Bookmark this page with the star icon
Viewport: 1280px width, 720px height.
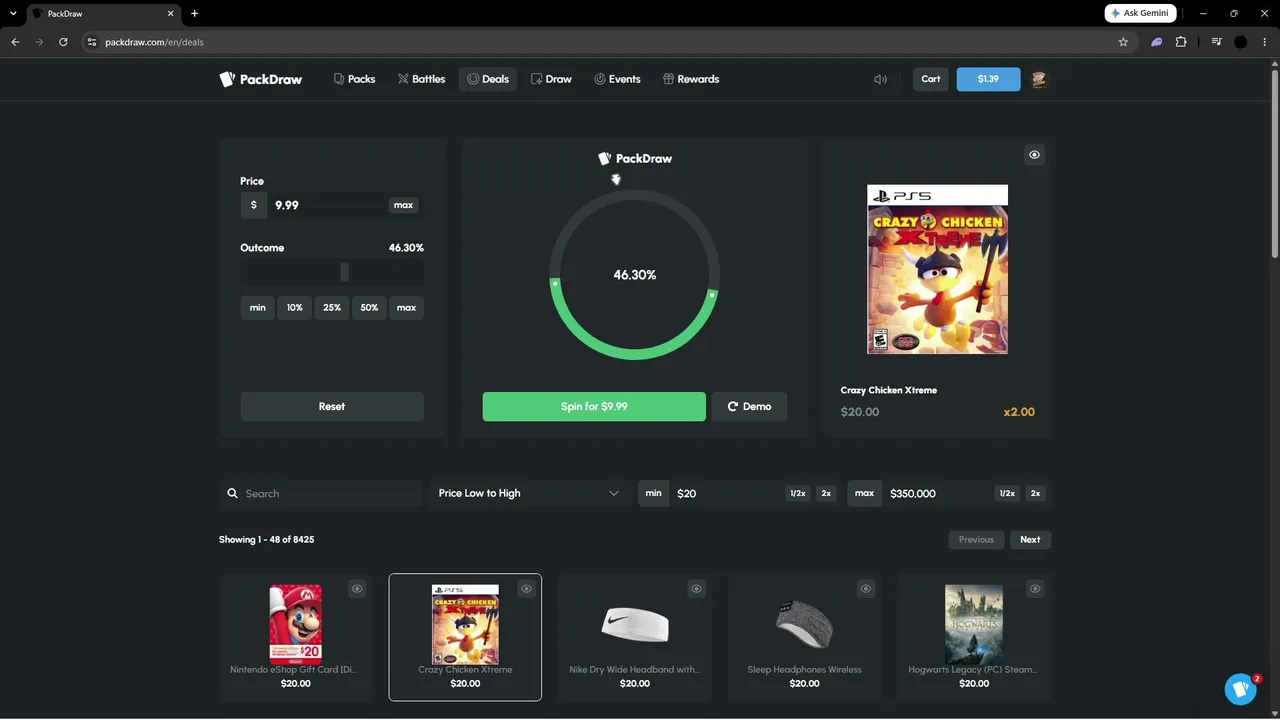coord(1123,42)
